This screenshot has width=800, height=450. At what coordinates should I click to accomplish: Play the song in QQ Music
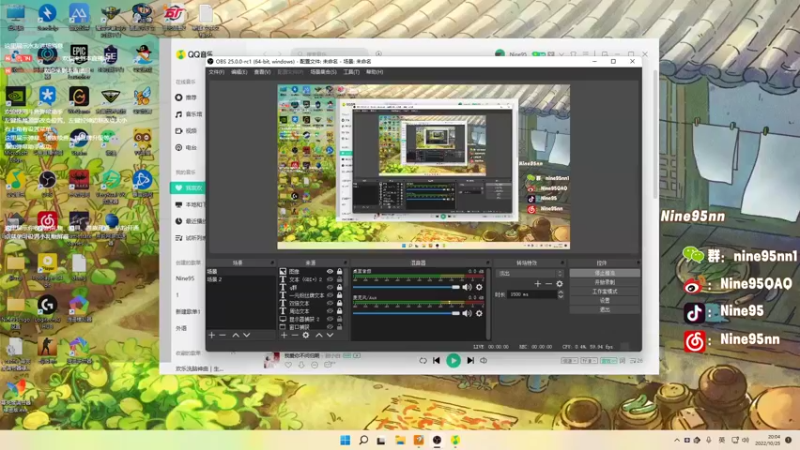(453, 361)
